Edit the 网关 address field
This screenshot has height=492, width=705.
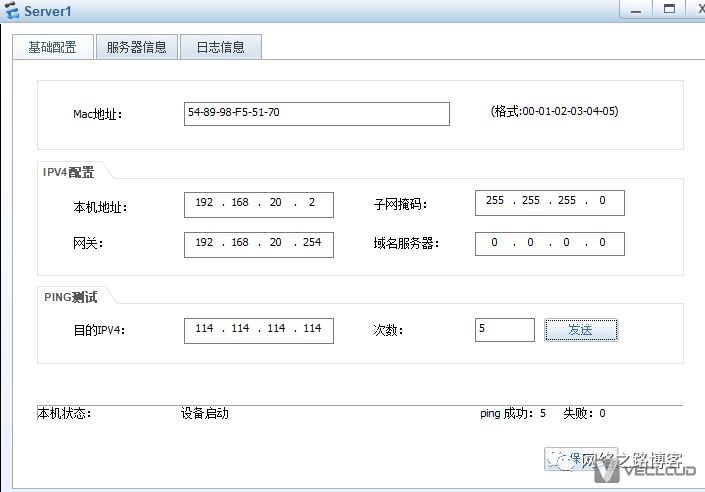[259, 245]
